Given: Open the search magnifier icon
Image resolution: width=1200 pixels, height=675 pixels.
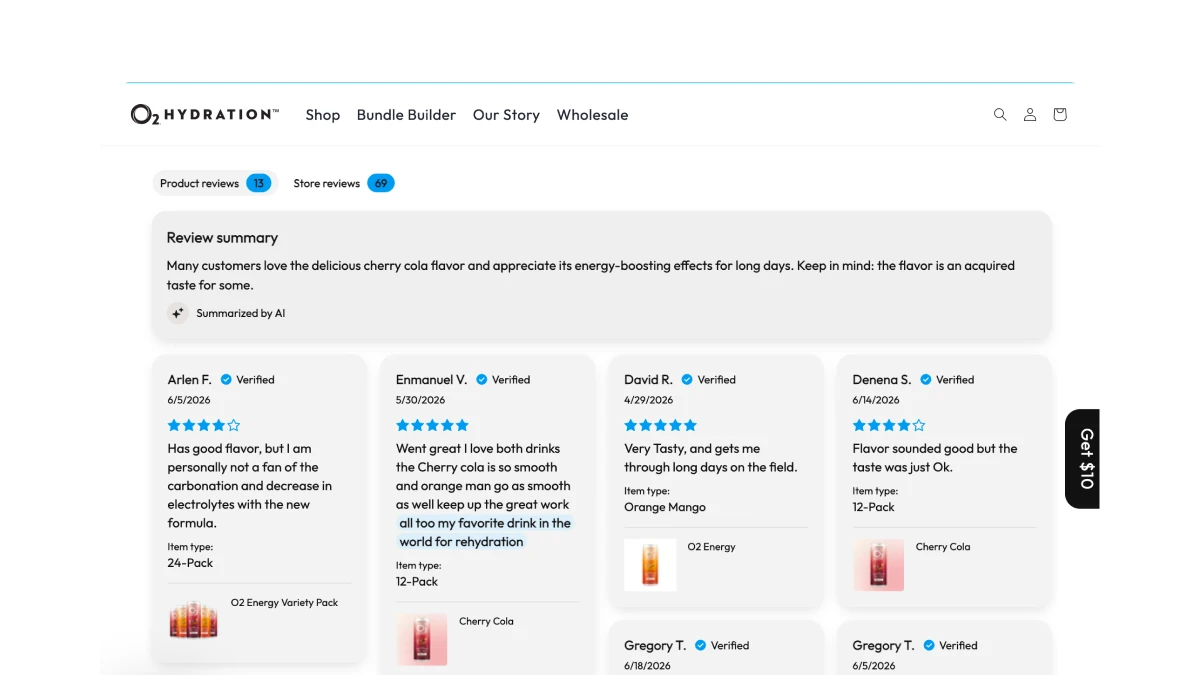Looking at the screenshot, I should point(1000,115).
